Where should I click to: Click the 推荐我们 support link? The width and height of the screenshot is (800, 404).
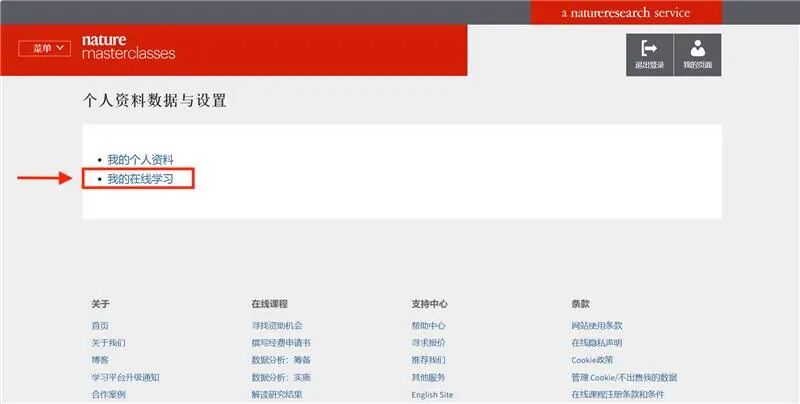click(429, 360)
